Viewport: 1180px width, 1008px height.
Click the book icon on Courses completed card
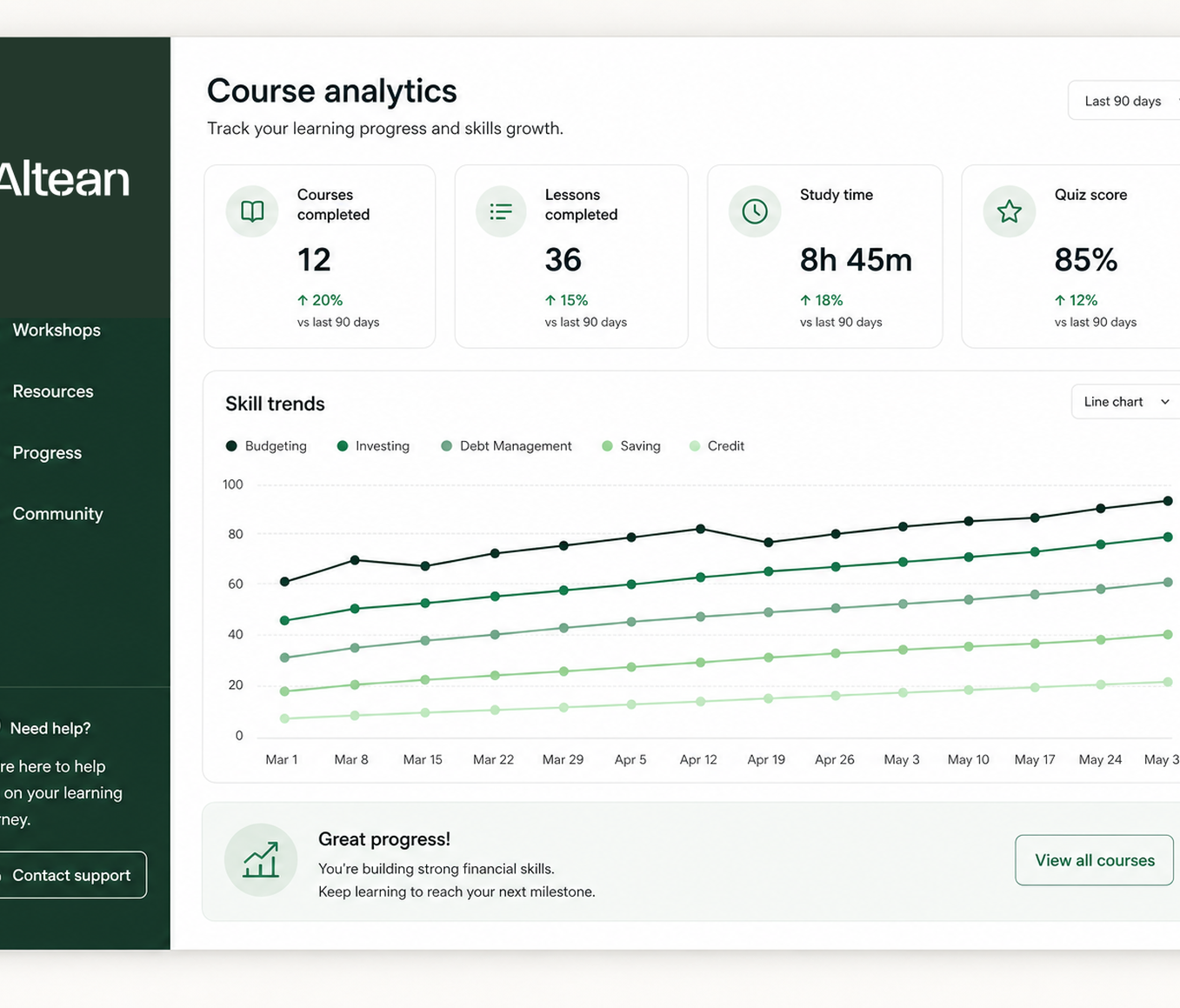[x=252, y=211]
